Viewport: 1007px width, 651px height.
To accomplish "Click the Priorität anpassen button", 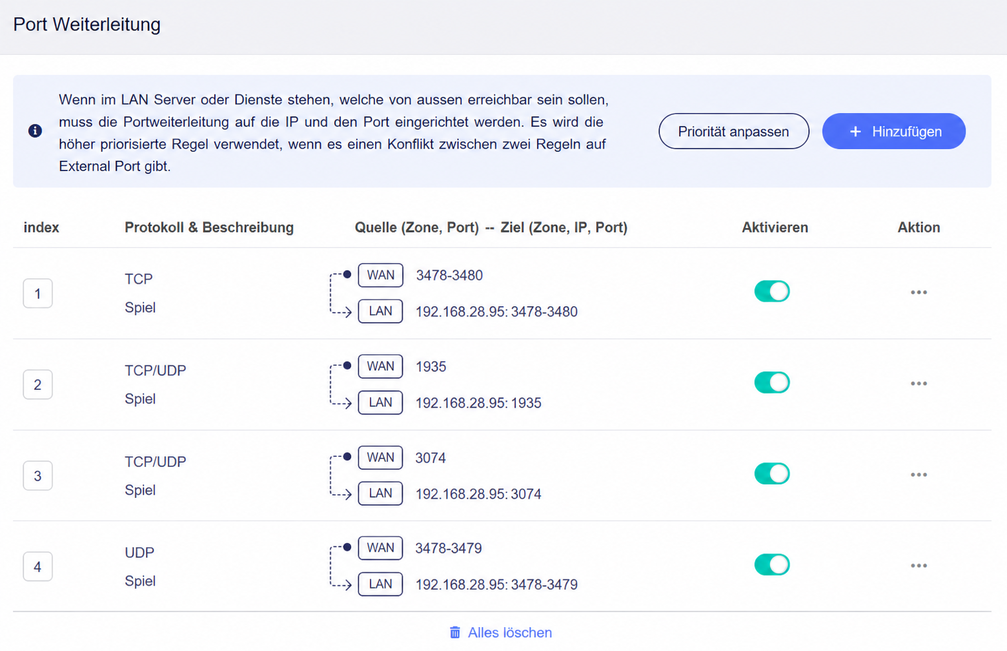I will 733,132.
